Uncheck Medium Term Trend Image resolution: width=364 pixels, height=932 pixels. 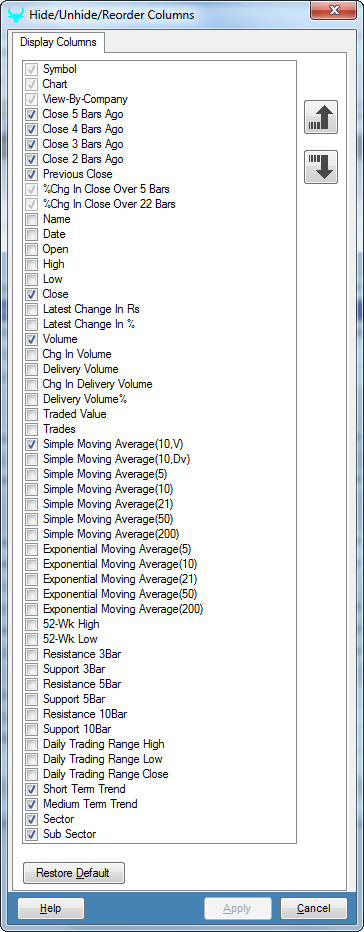click(x=32, y=805)
